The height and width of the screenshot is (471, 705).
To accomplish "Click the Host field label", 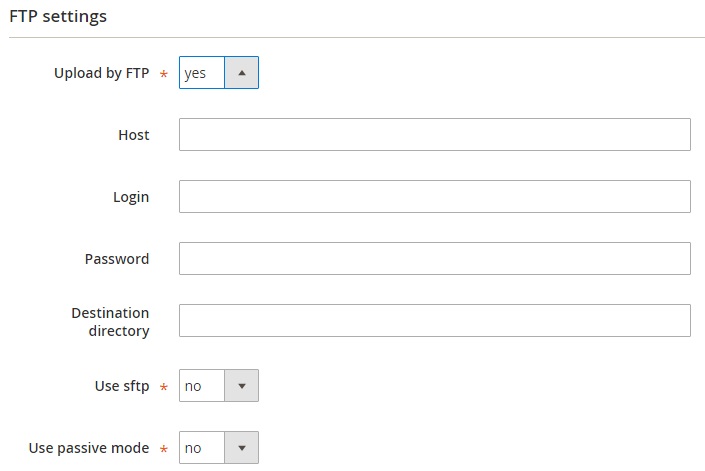I will (x=134, y=135).
